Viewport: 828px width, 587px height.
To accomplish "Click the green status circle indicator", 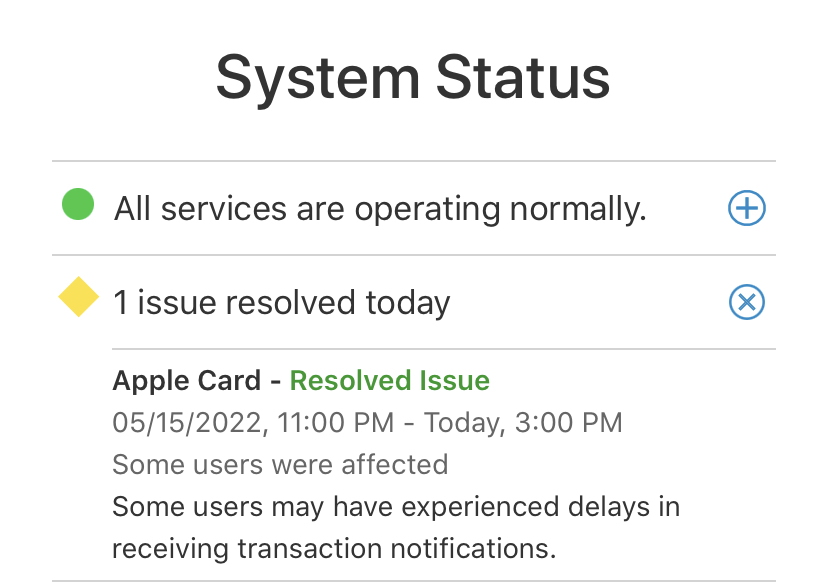I will [x=78, y=204].
